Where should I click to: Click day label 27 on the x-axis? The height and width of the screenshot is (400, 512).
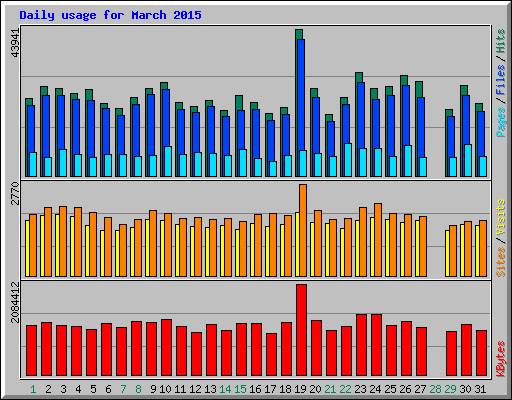click(420, 389)
